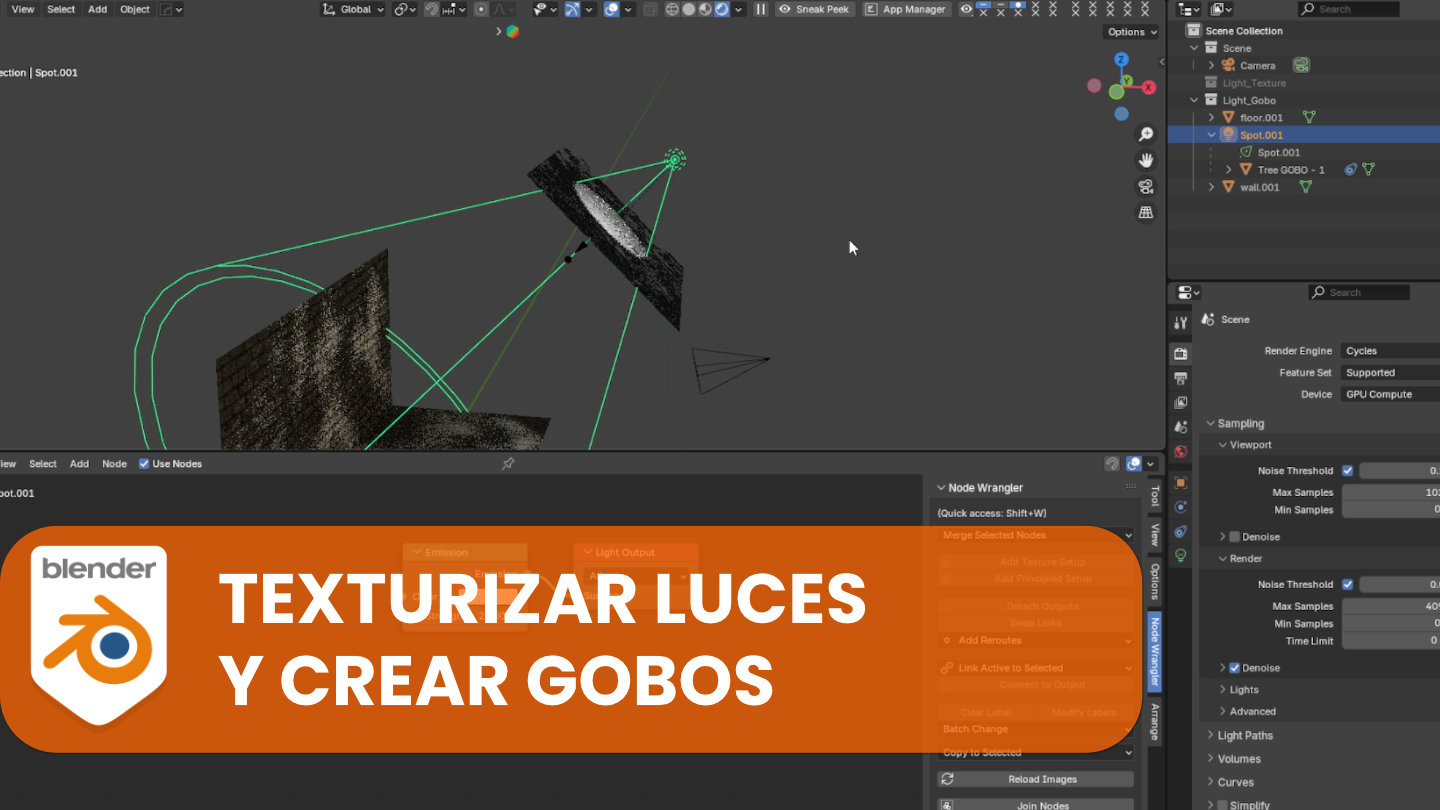Click the pause render preview icon
Image resolution: width=1440 pixels, height=810 pixels.
760,9
